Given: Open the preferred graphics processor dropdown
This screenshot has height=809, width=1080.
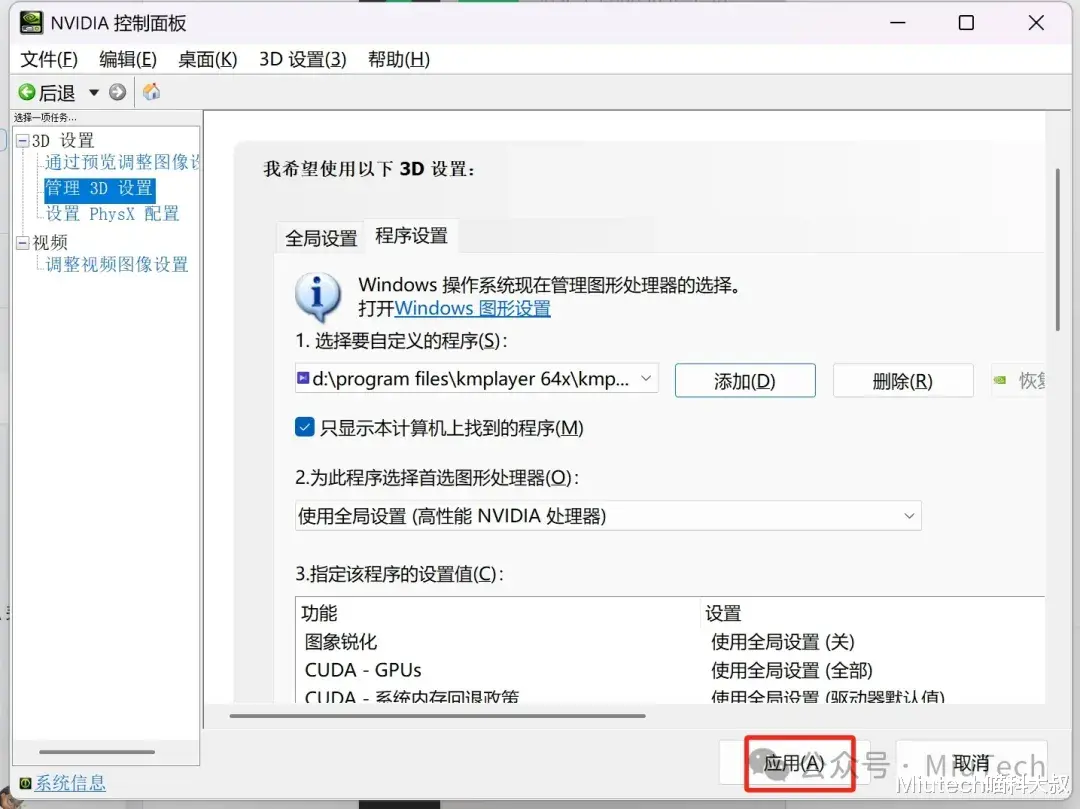Looking at the screenshot, I should point(608,516).
